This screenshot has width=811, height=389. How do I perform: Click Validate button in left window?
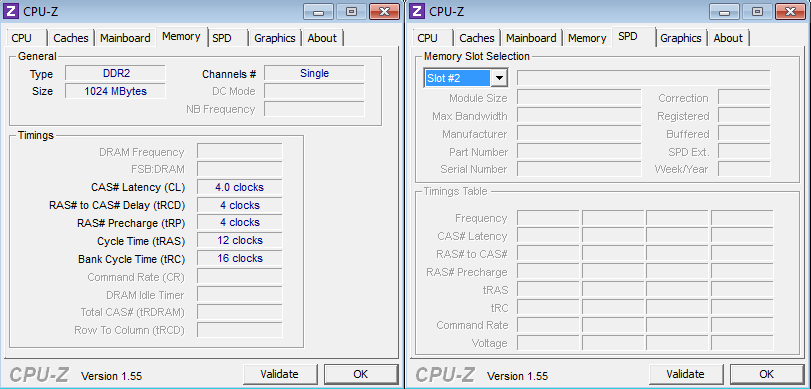[x=279, y=374]
